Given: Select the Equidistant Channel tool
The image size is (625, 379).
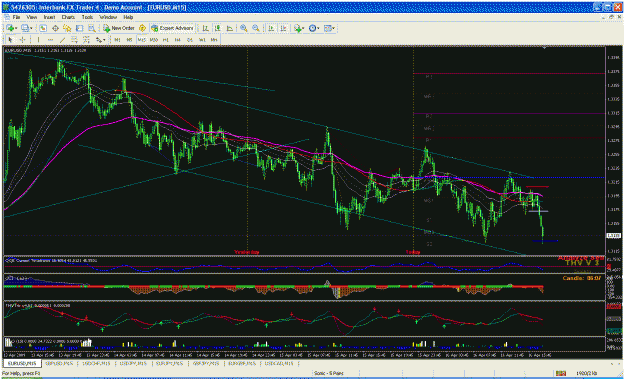Looking at the screenshot, I should tap(74, 40).
